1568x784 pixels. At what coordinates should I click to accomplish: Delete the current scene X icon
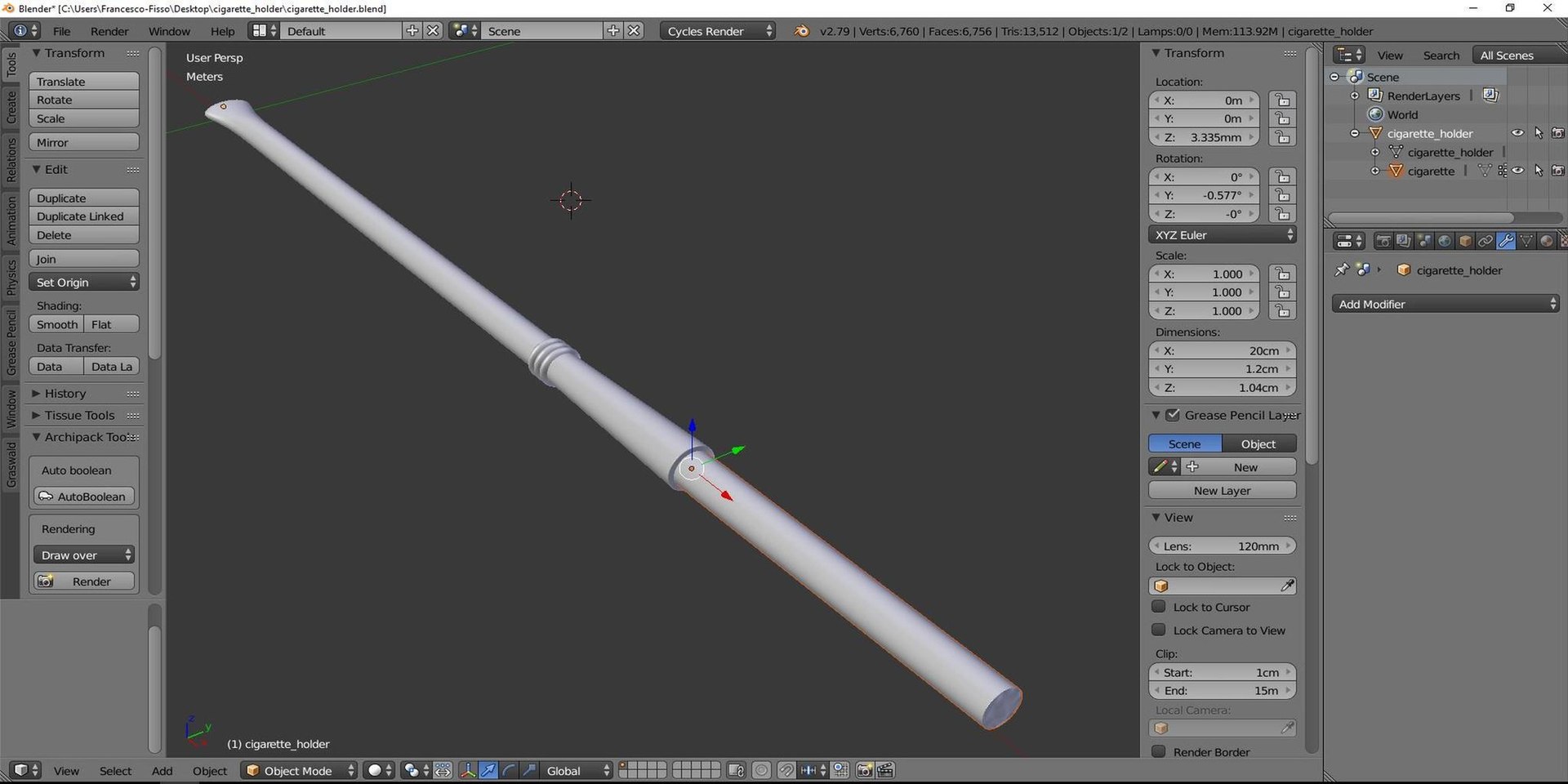[x=634, y=31]
